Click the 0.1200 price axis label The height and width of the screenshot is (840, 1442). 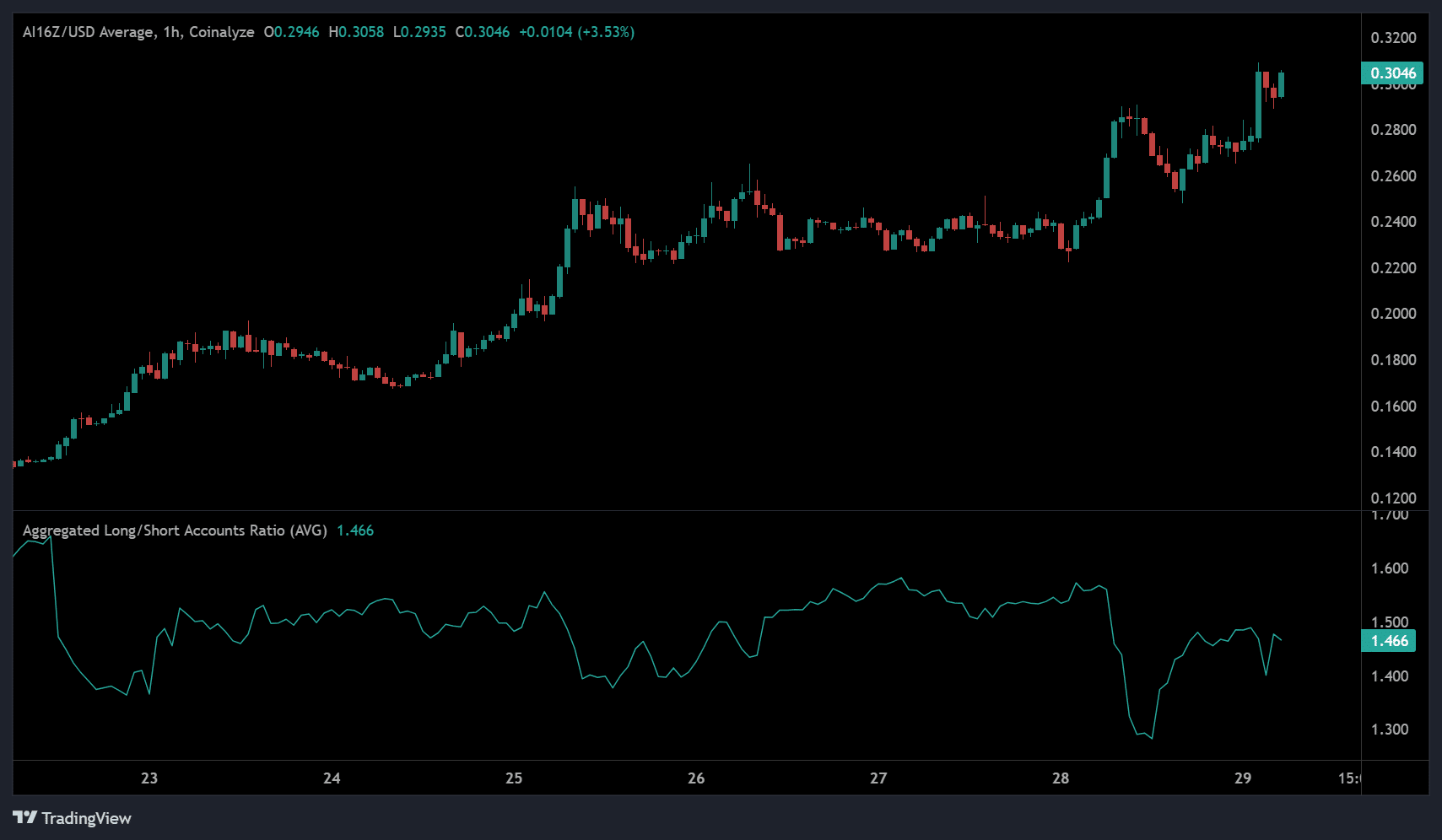click(x=1393, y=498)
